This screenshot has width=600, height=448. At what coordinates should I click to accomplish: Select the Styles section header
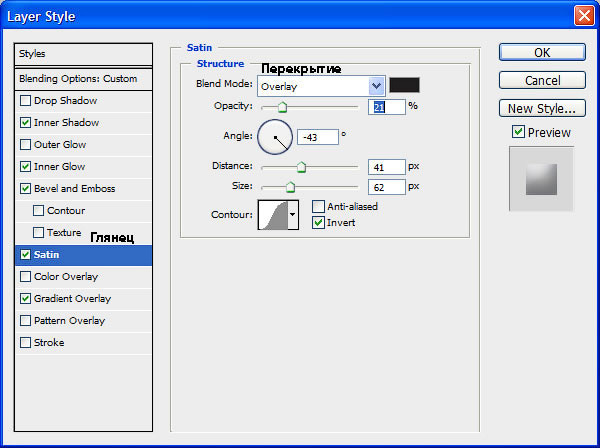coord(83,54)
